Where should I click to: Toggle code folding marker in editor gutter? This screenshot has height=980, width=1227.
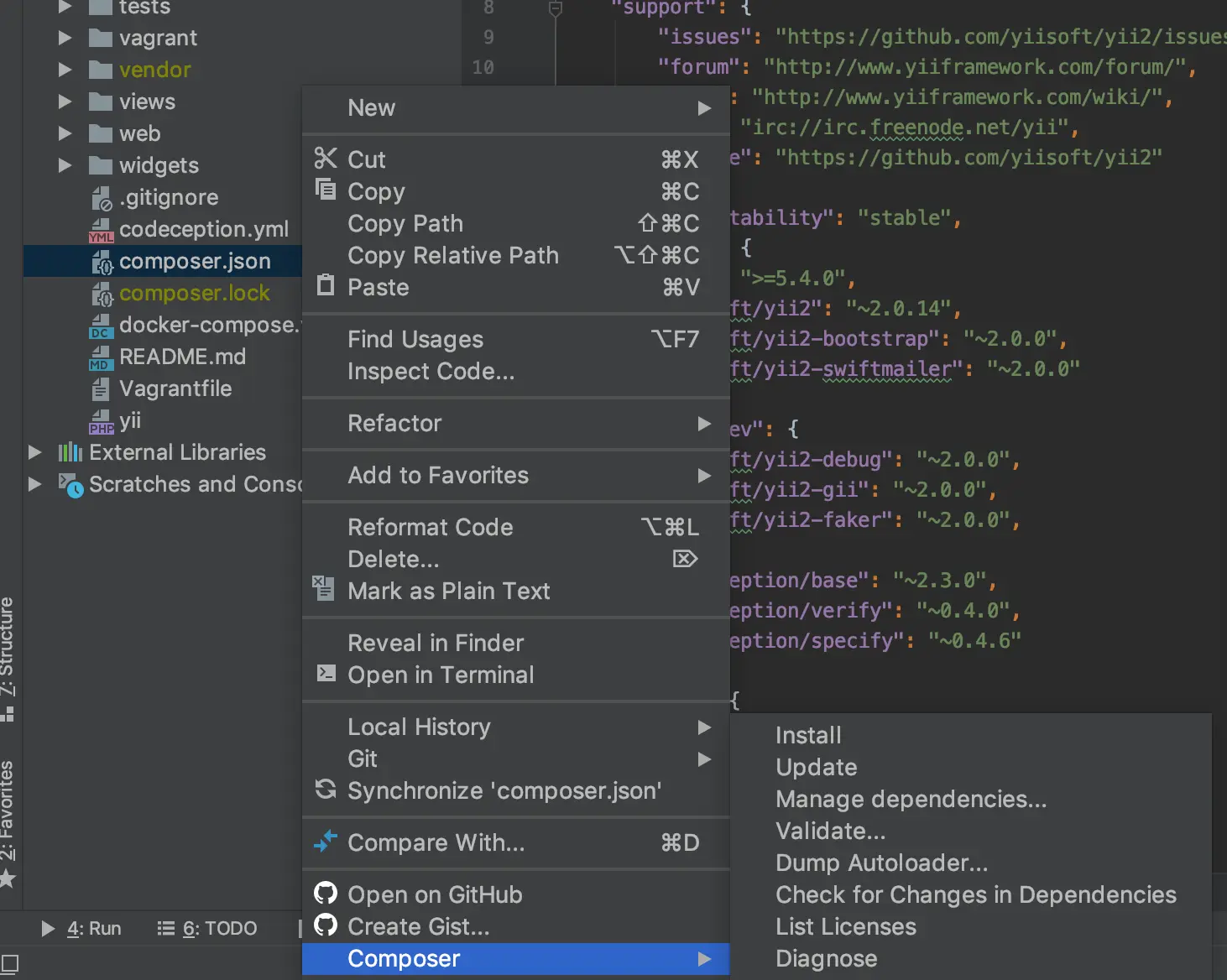555,9
